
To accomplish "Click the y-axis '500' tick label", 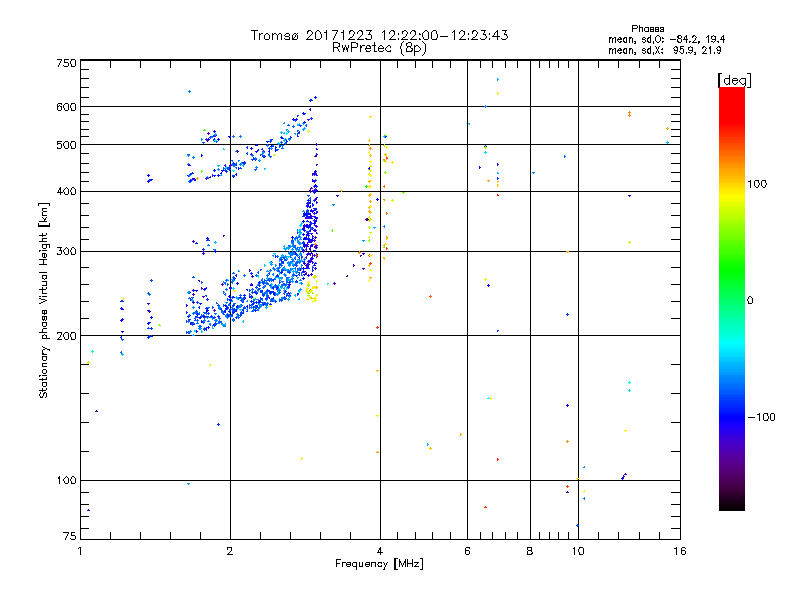I will 66,145.
